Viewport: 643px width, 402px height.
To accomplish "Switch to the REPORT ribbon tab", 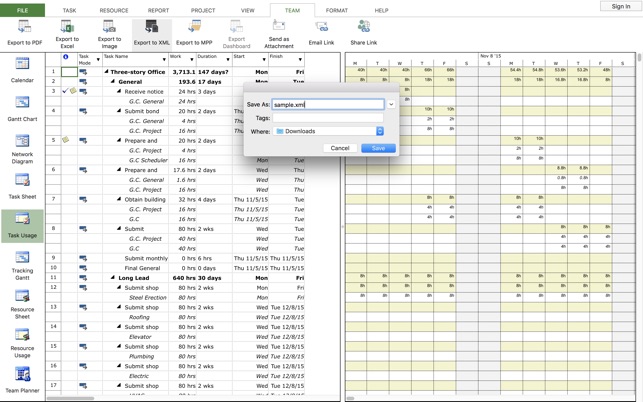I will click(158, 10).
